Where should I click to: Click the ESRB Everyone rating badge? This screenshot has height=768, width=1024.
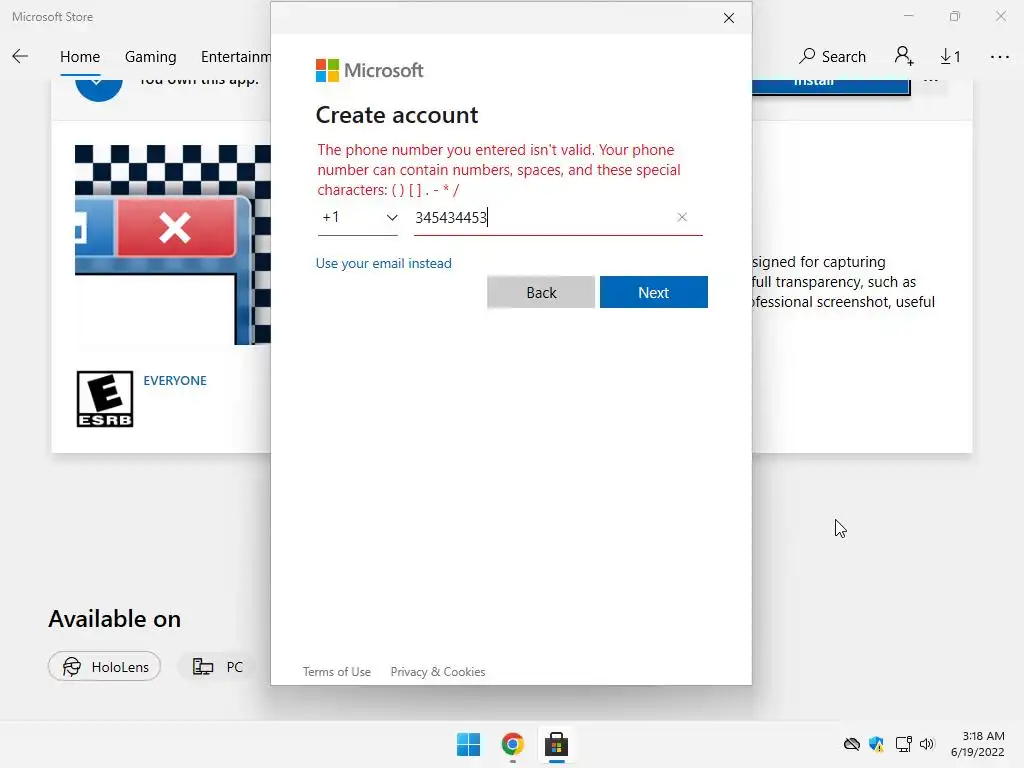[104, 399]
